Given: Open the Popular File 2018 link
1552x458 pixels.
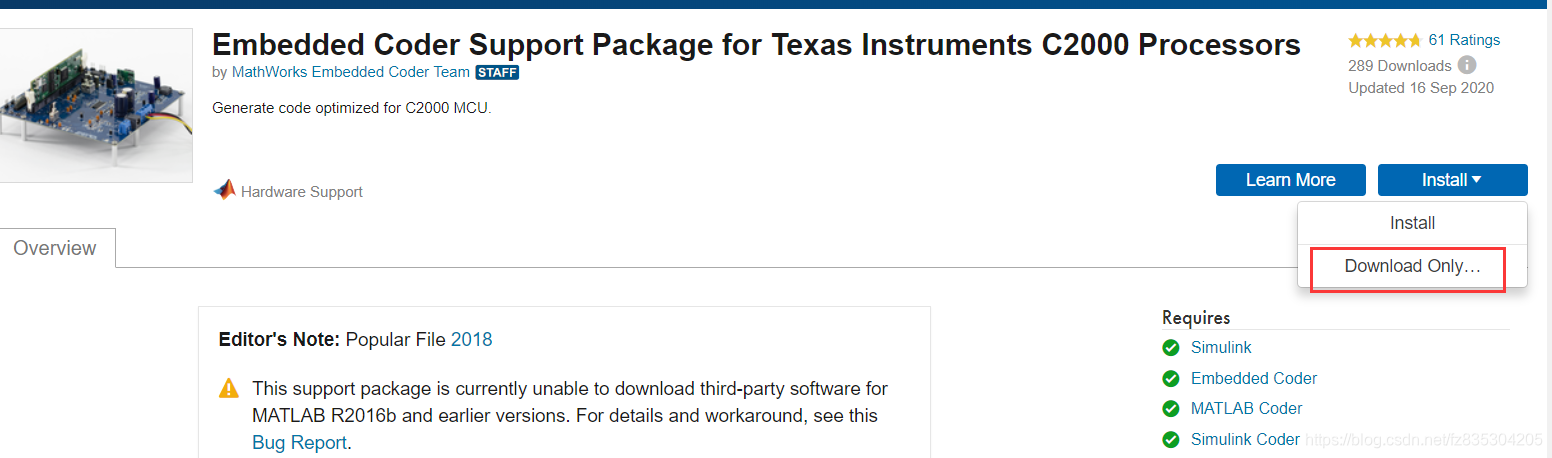Looking at the screenshot, I should (x=471, y=339).
